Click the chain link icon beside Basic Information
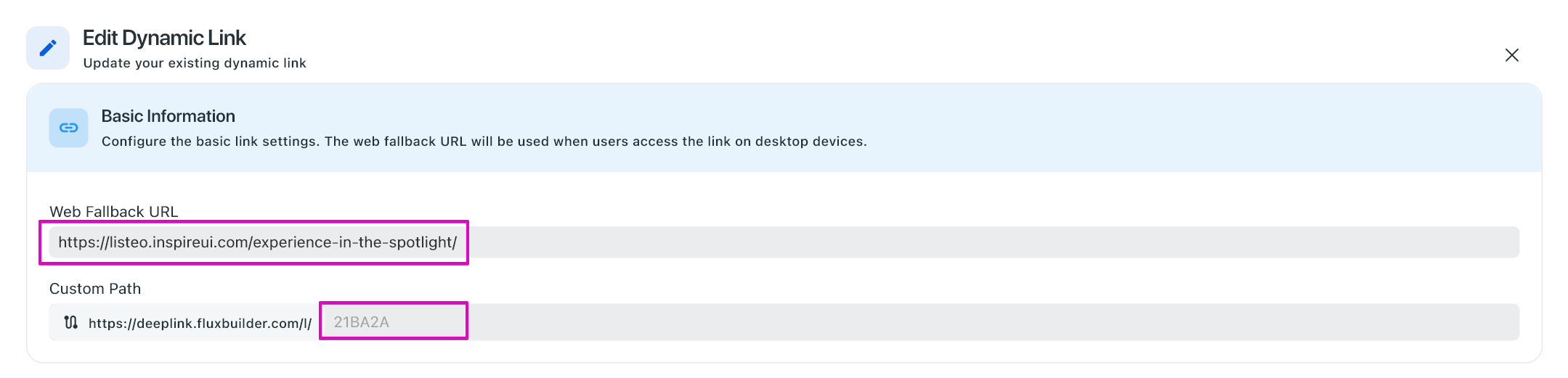The height and width of the screenshot is (378, 1568). point(68,128)
